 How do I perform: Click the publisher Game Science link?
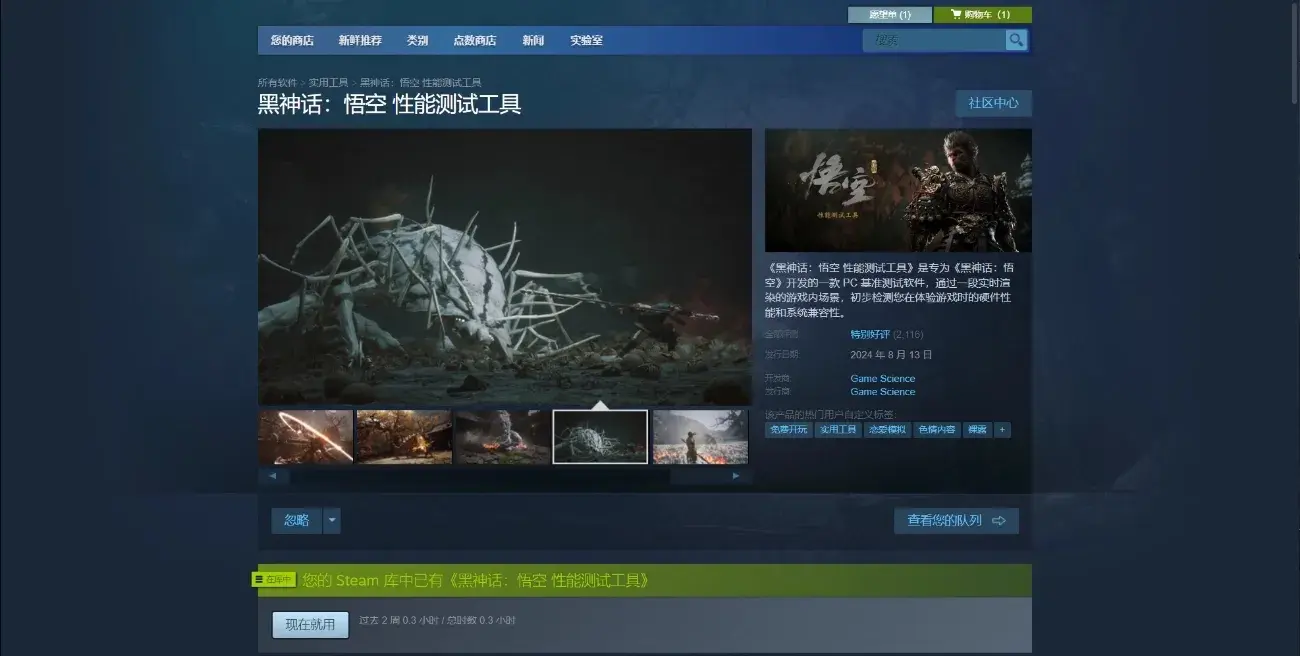[x=883, y=392]
